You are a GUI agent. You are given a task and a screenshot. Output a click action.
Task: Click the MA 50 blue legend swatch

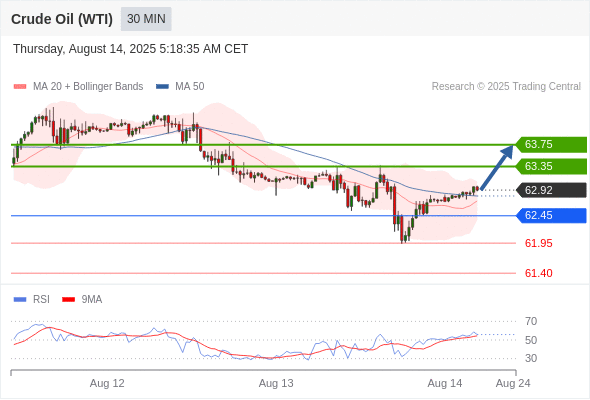point(162,87)
